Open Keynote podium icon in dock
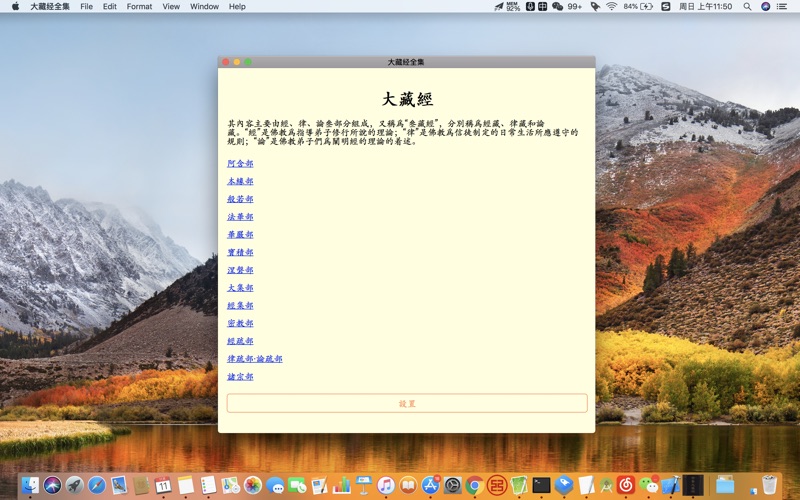 [364, 485]
